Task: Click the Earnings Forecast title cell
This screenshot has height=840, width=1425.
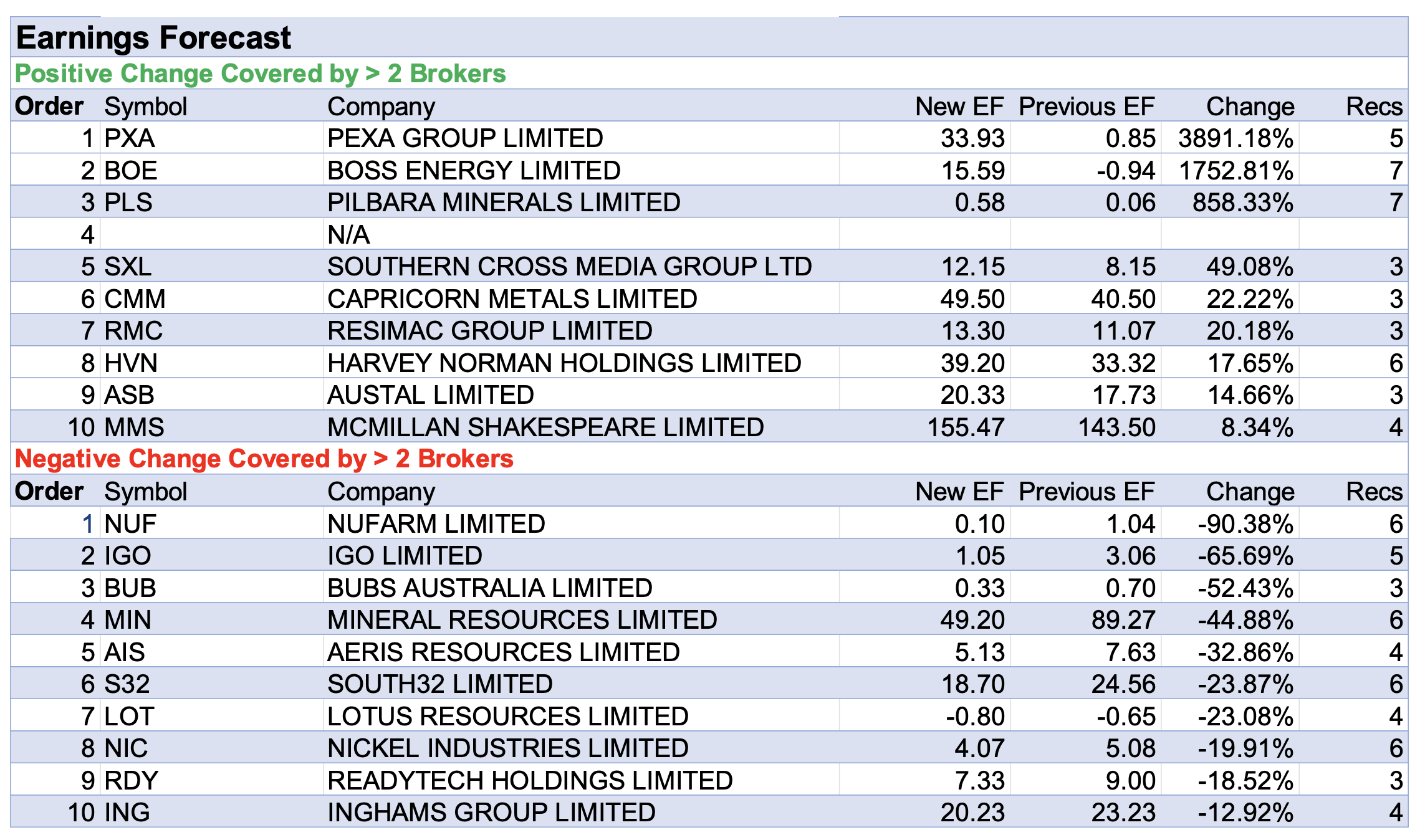Action: (x=153, y=37)
